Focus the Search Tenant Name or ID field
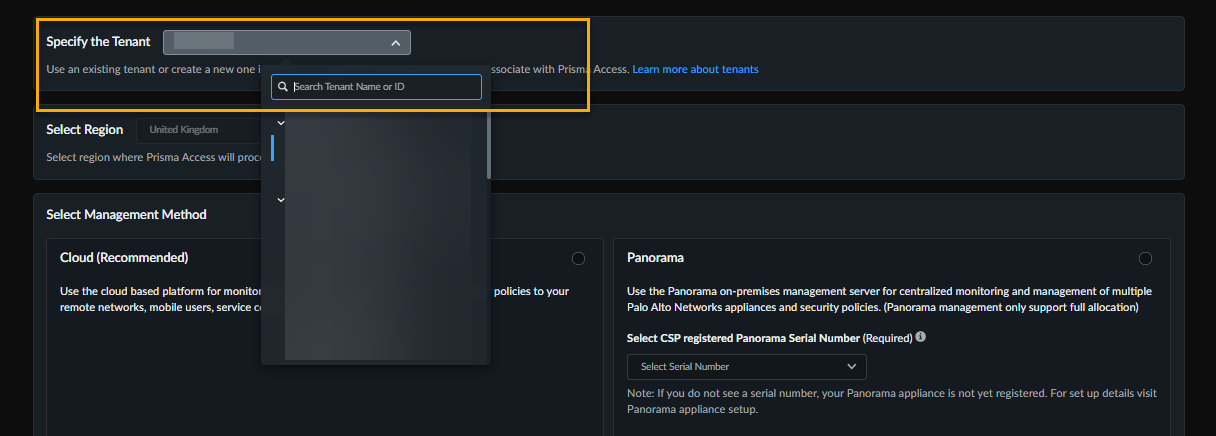The width and height of the screenshot is (1216, 436). point(385,87)
